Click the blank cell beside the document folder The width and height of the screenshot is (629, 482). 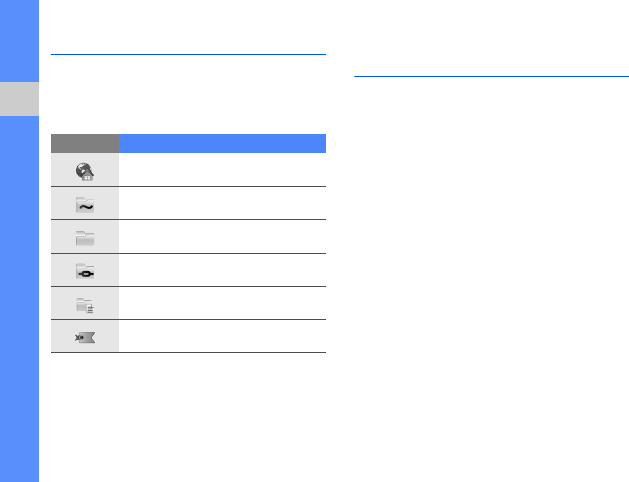[222, 303]
